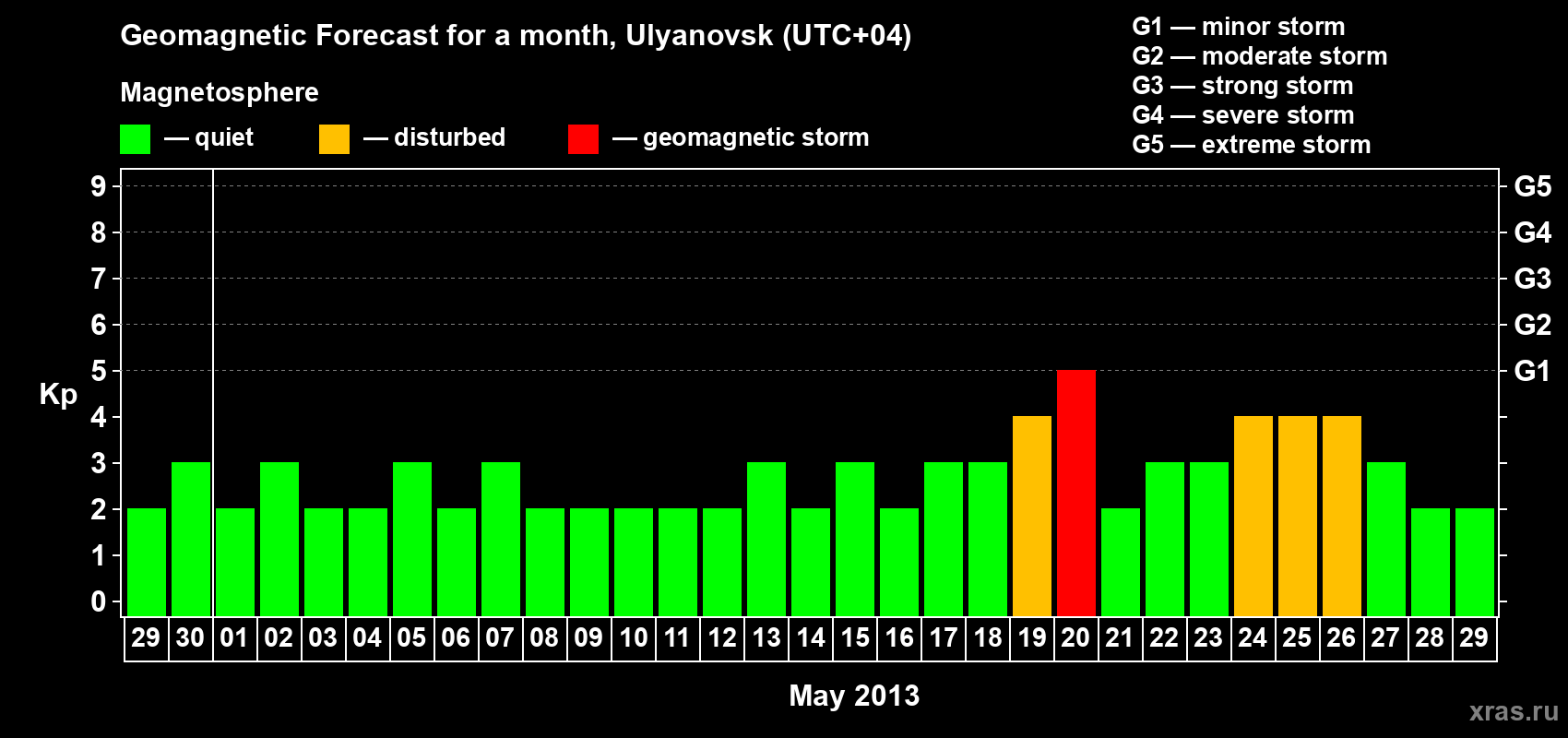Click '— geomagnetic storm' legend label
The image size is (1568, 738).
click(741, 138)
